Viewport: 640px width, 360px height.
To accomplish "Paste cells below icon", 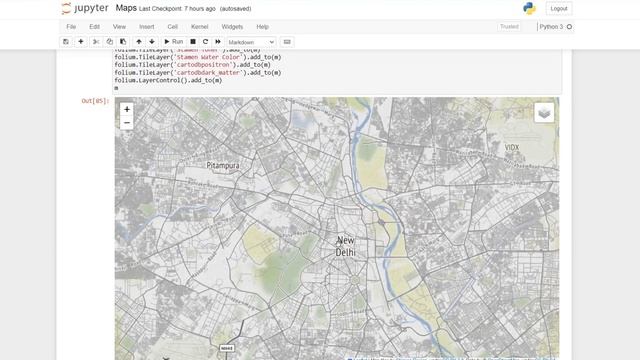I will click(x=123, y=42).
